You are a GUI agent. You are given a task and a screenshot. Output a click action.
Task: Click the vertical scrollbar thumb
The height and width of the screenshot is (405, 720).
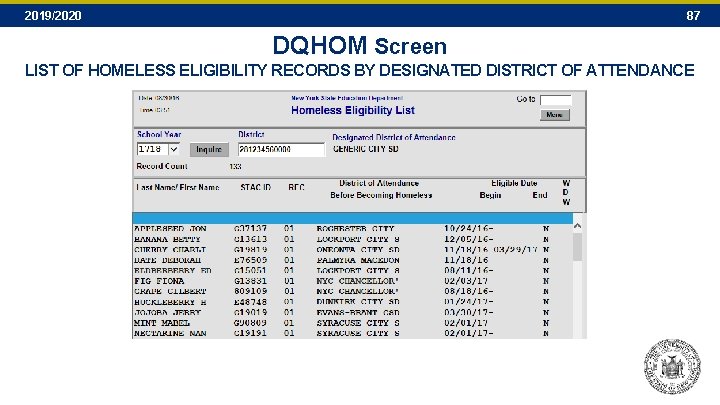point(578,247)
